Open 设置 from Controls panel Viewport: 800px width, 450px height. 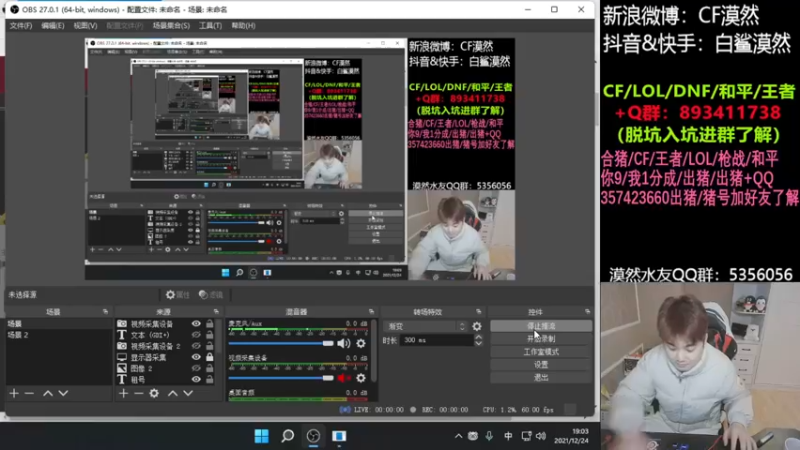pyautogui.click(x=541, y=365)
